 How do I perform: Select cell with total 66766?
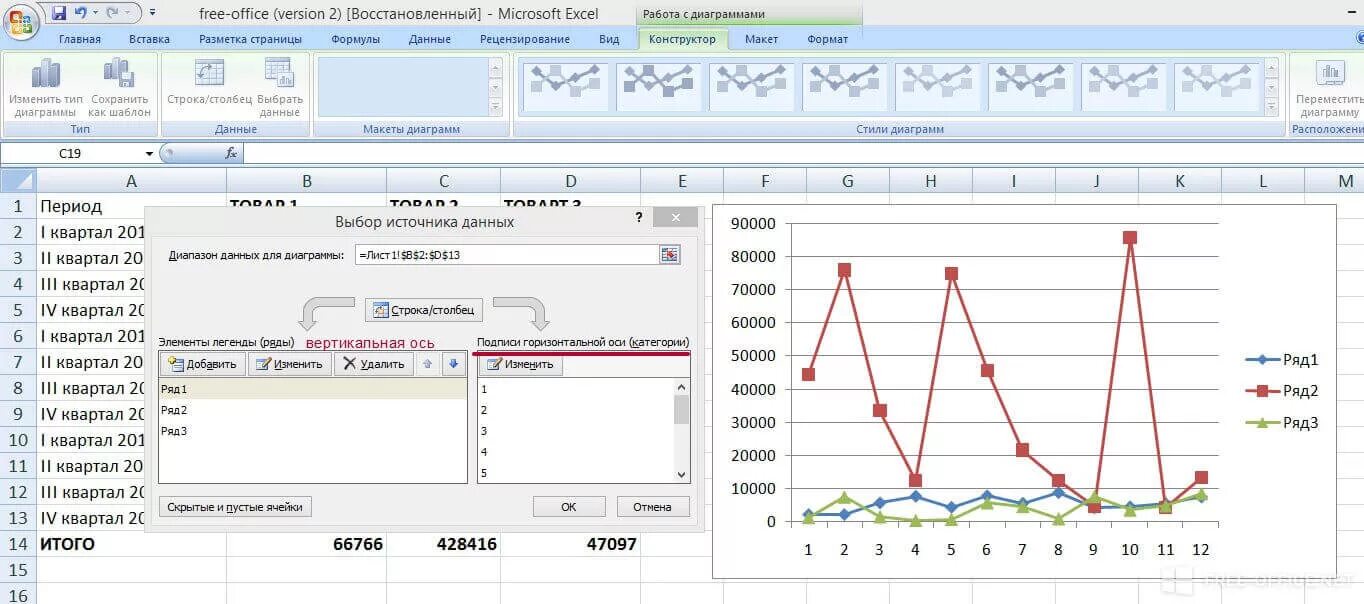[306, 544]
